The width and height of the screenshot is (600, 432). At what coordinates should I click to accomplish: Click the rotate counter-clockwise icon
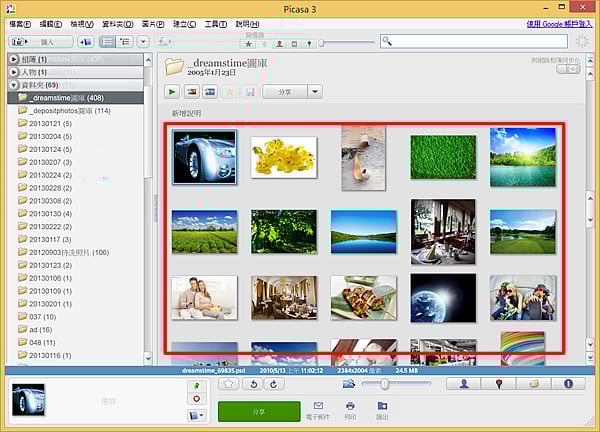pyautogui.click(x=253, y=383)
